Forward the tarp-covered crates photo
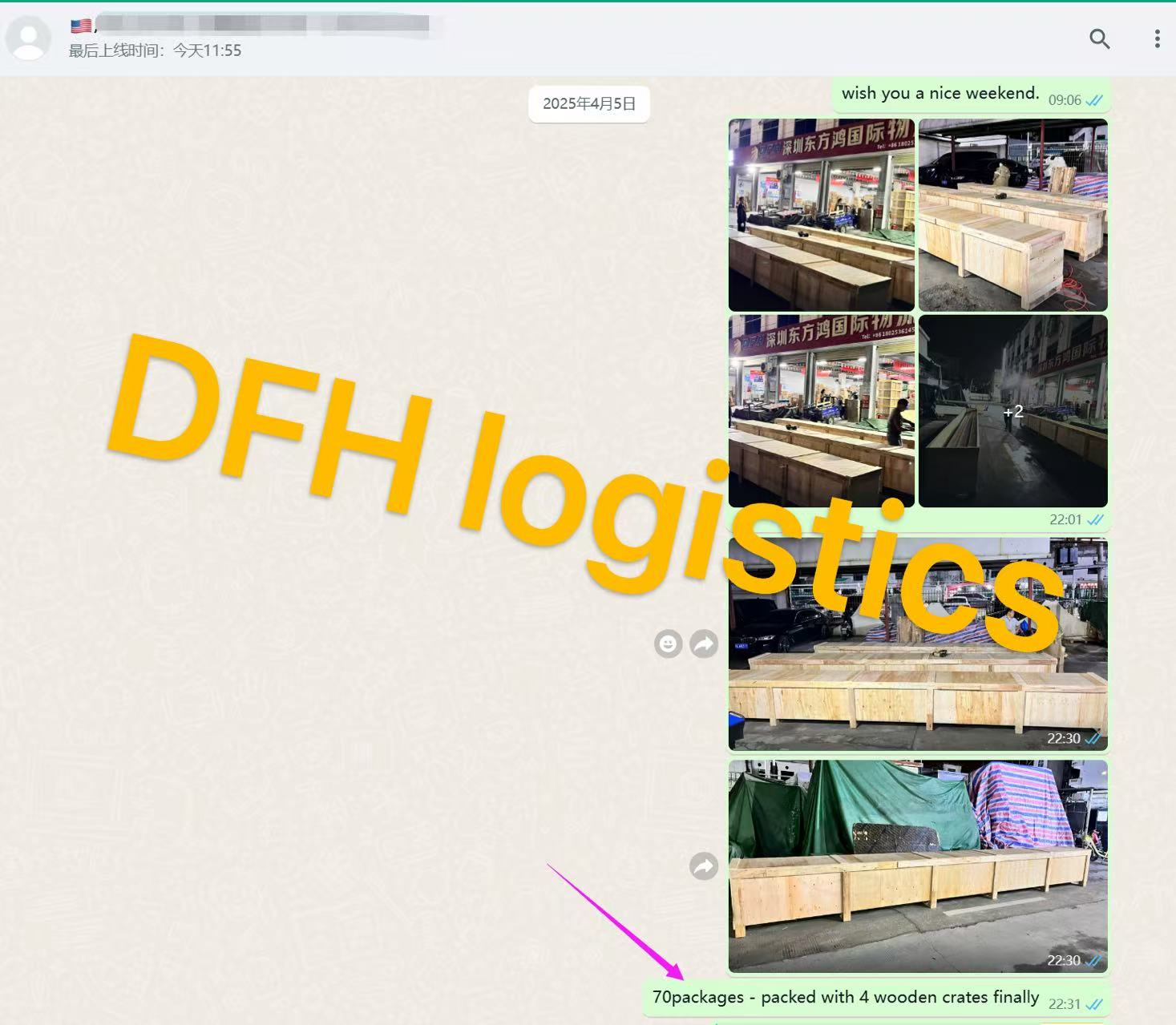The width and height of the screenshot is (1176, 1025). click(703, 866)
